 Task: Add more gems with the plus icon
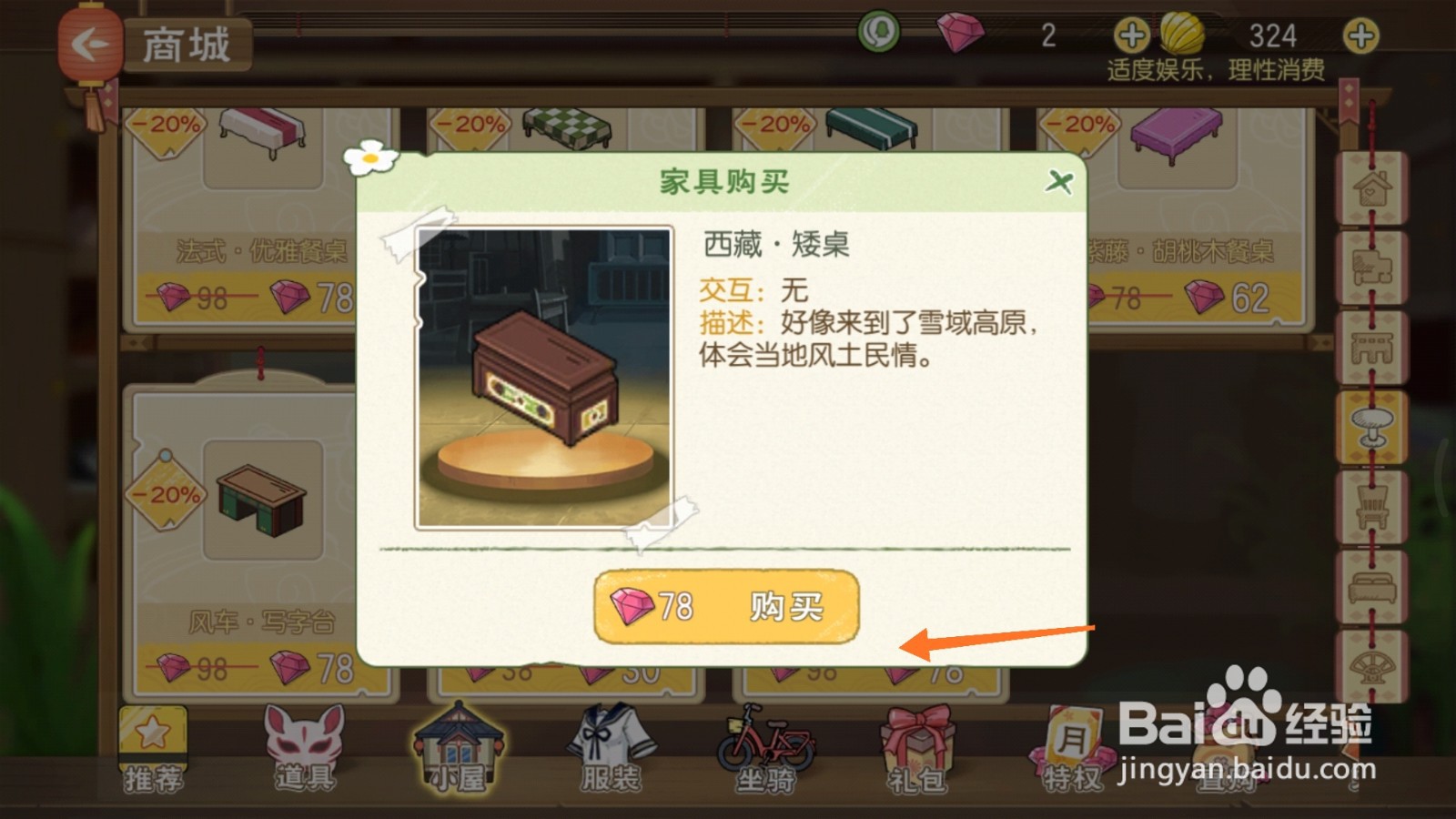point(1131,35)
